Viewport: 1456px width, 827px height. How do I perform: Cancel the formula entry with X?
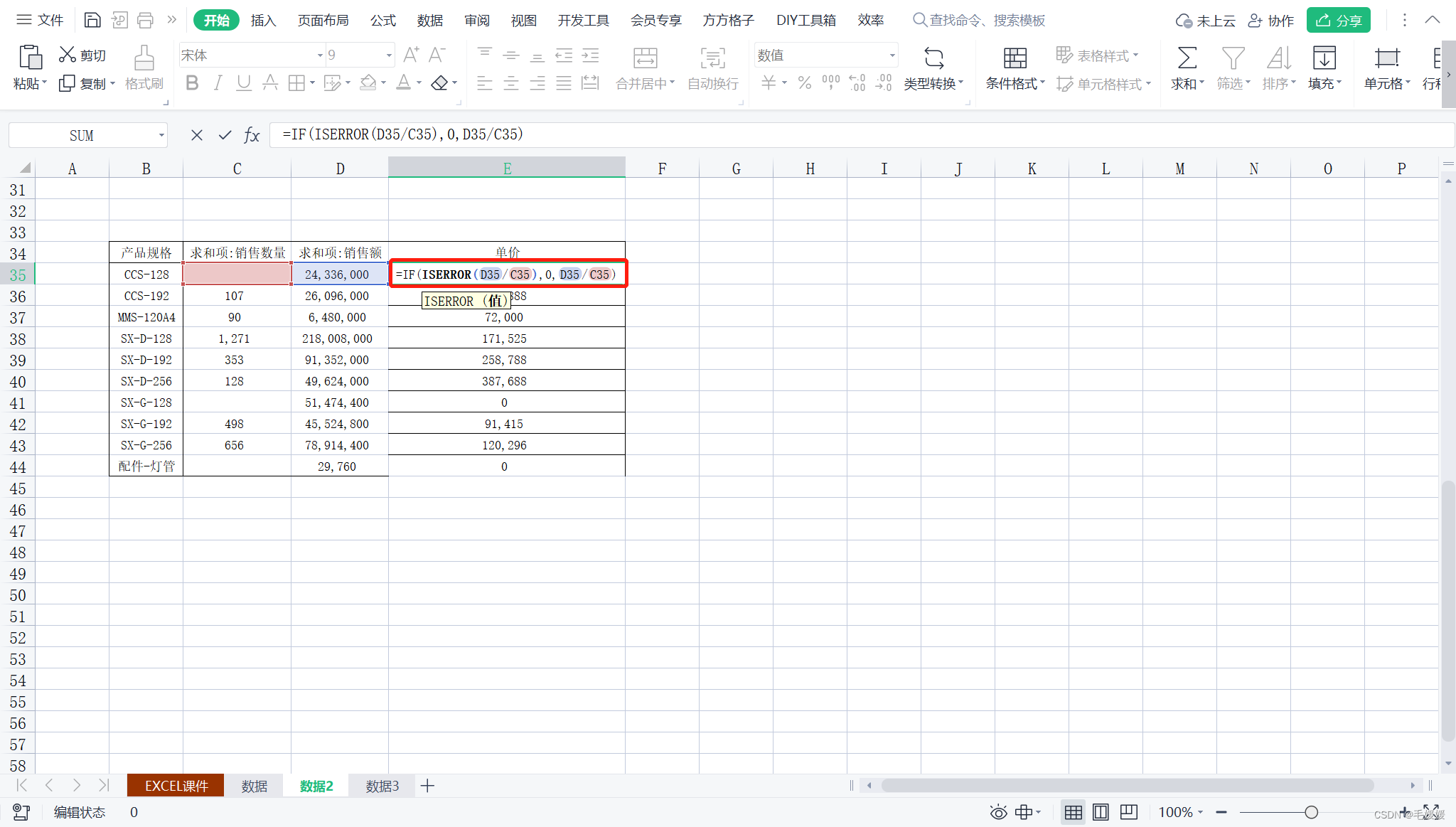pos(197,135)
